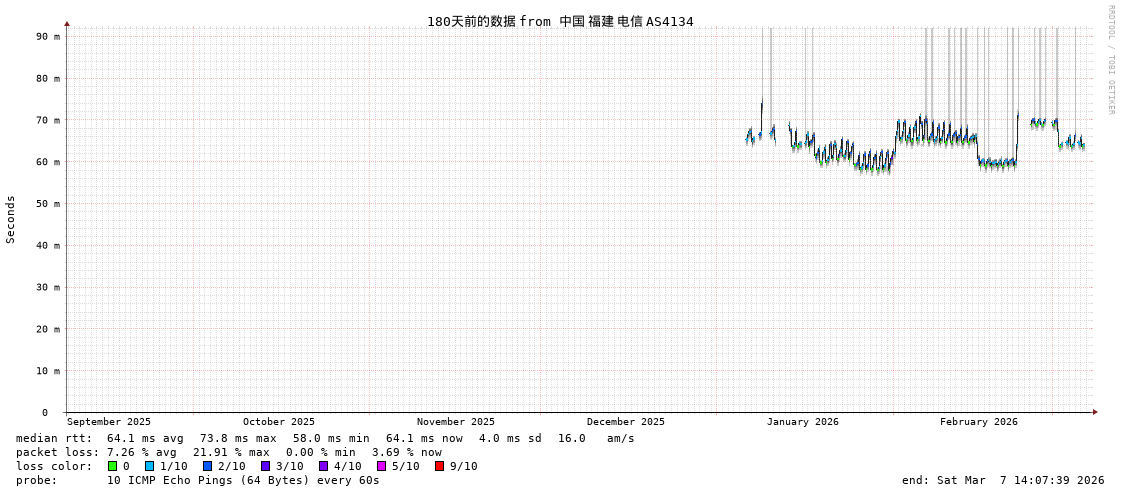Click the February 2026 x-axis label
Screen dimensions: 1121x494
pyautogui.click(x=978, y=422)
